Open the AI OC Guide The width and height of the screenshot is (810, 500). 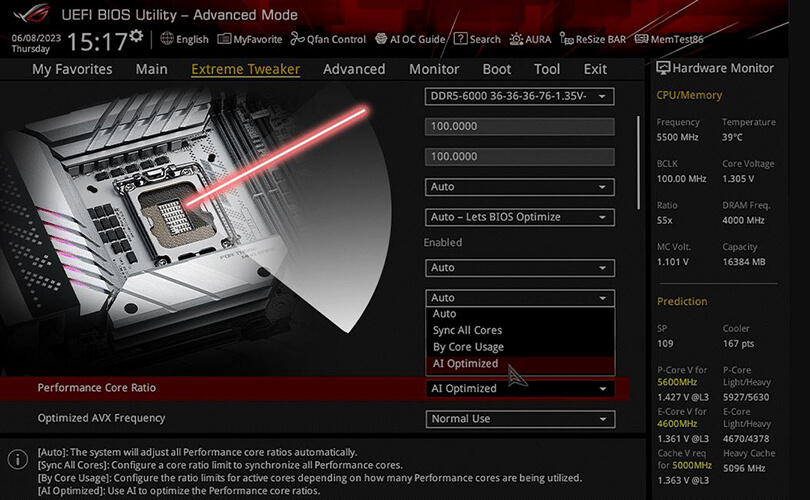pos(382,39)
